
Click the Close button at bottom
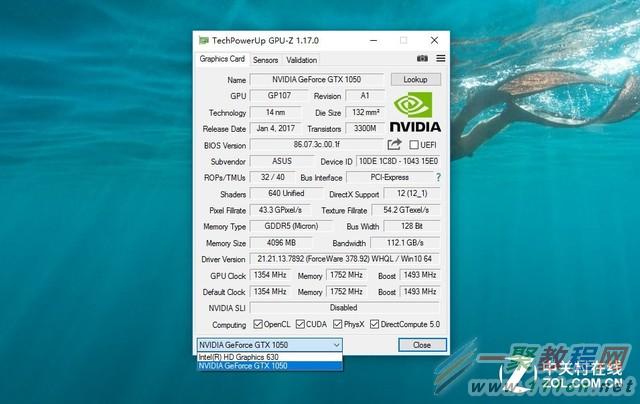point(422,345)
